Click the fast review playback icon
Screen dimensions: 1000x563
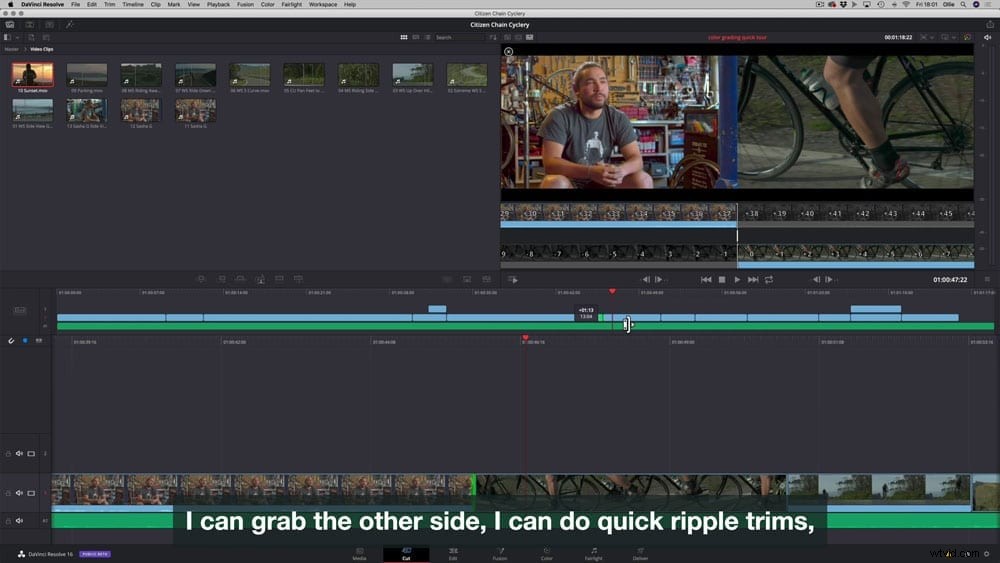(x=513, y=279)
